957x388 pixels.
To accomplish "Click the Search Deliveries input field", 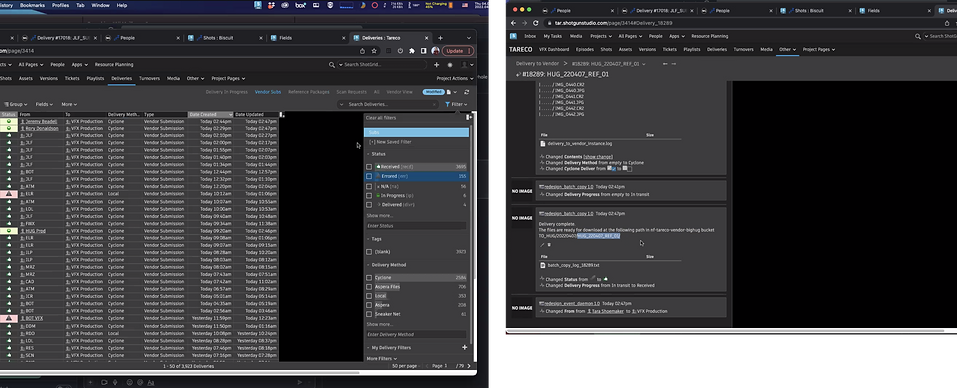I will point(388,104).
